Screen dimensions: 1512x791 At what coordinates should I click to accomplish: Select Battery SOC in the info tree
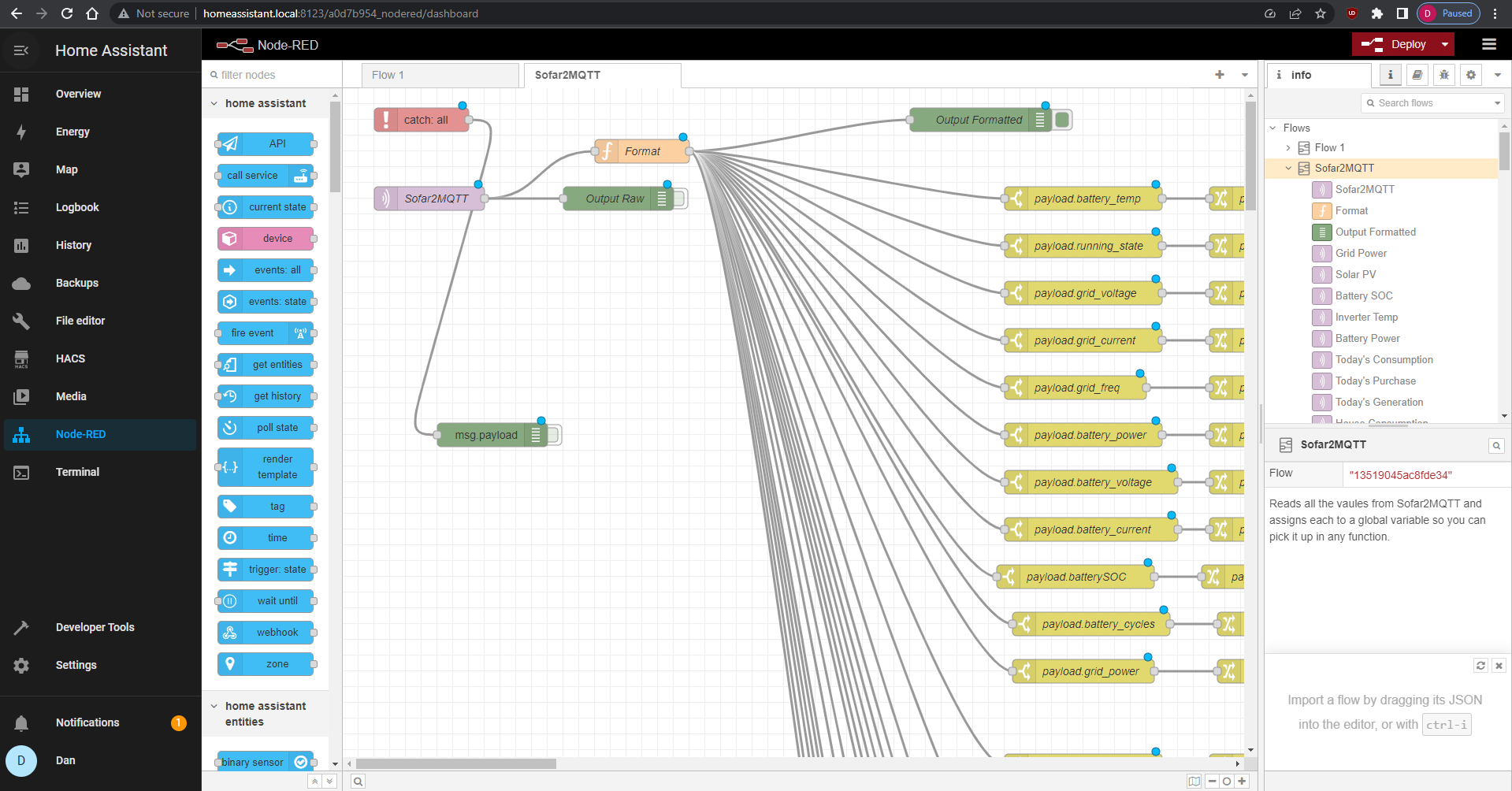click(1364, 295)
